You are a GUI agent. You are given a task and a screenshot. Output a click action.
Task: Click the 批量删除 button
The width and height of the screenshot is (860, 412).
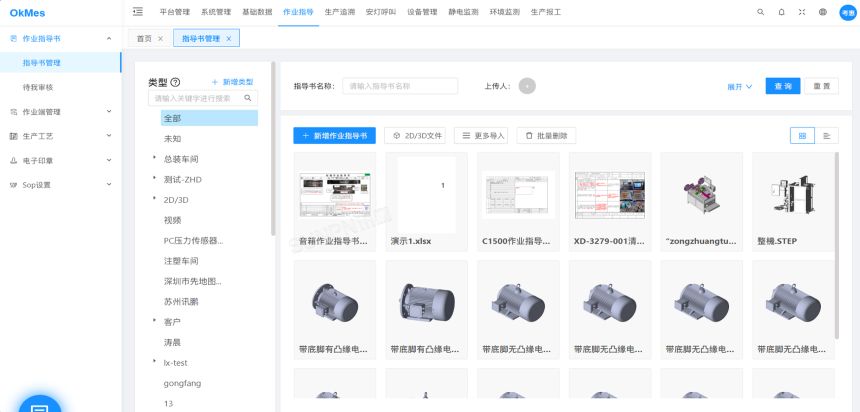click(x=546, y=136)
